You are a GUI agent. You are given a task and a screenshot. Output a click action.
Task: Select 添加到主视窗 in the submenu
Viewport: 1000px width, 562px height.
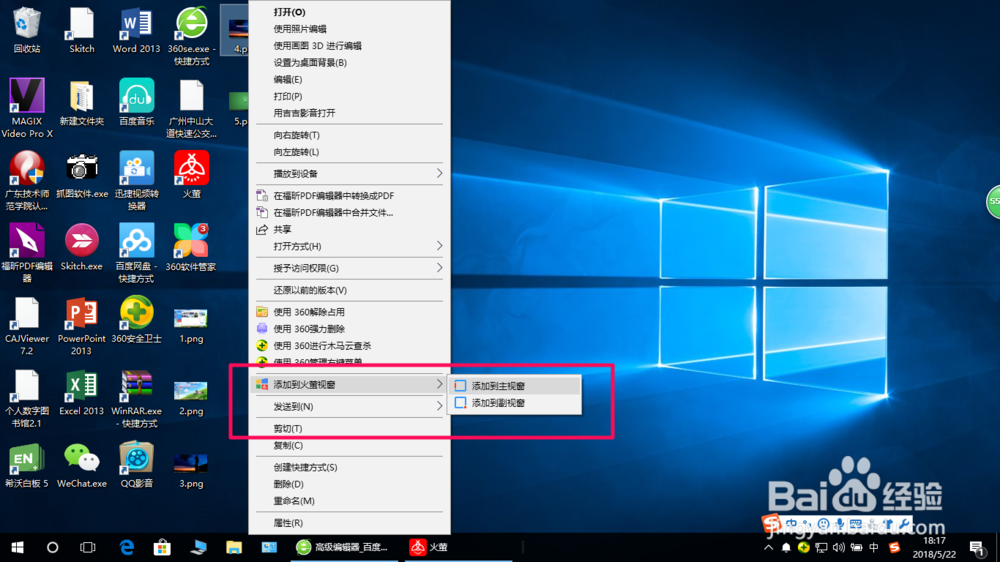[515, 386]
